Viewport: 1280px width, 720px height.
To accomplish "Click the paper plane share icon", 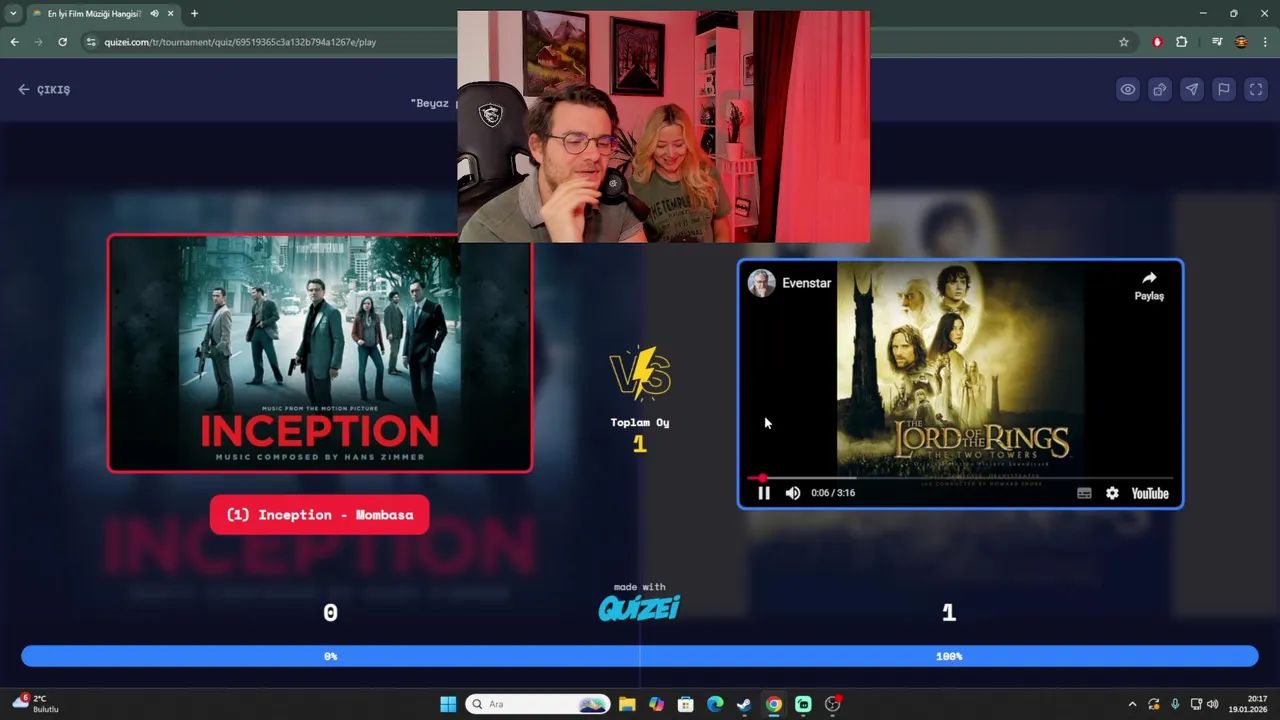I will pos(1192,89).
